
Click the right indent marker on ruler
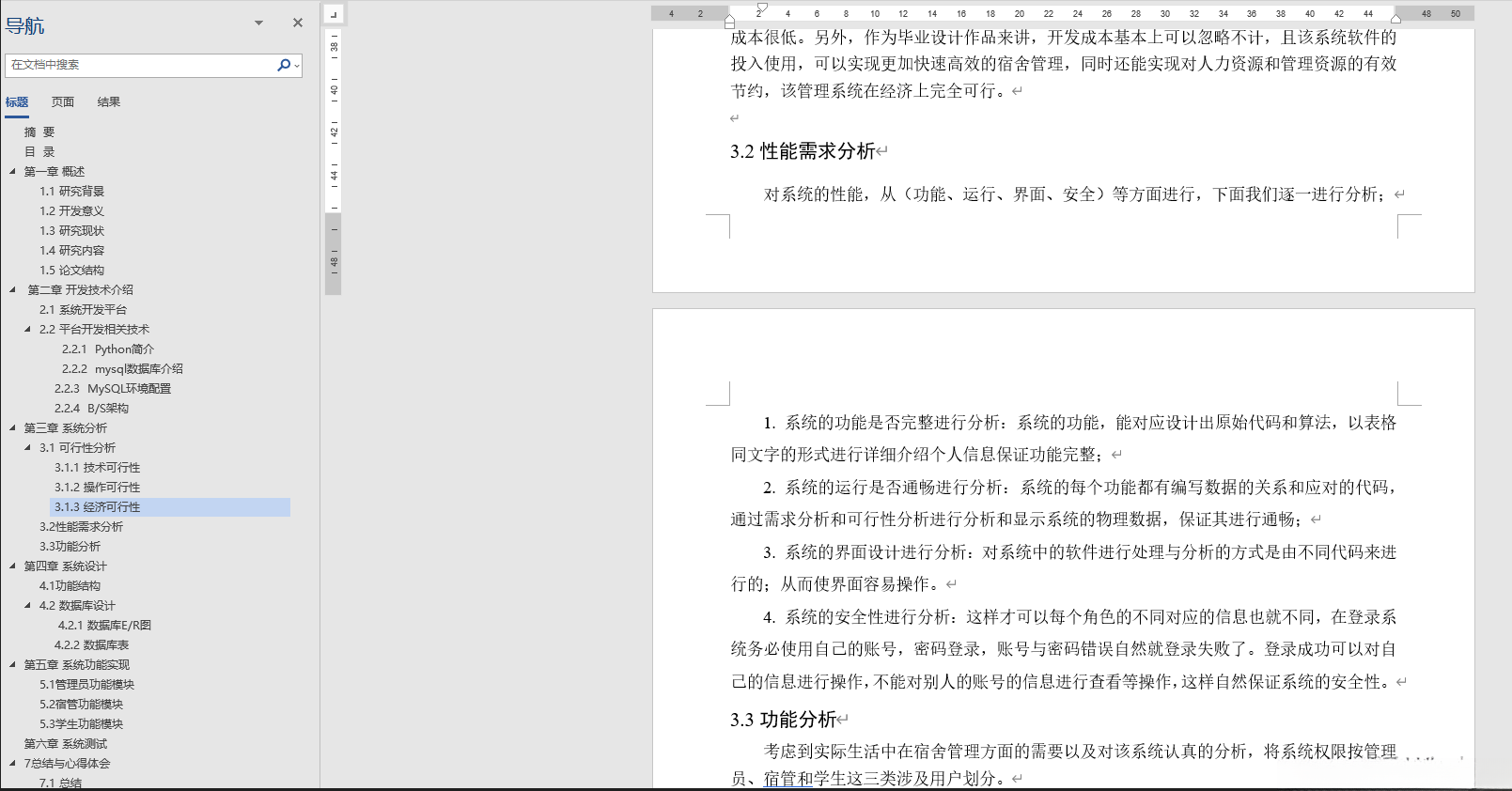[1396, 18]
